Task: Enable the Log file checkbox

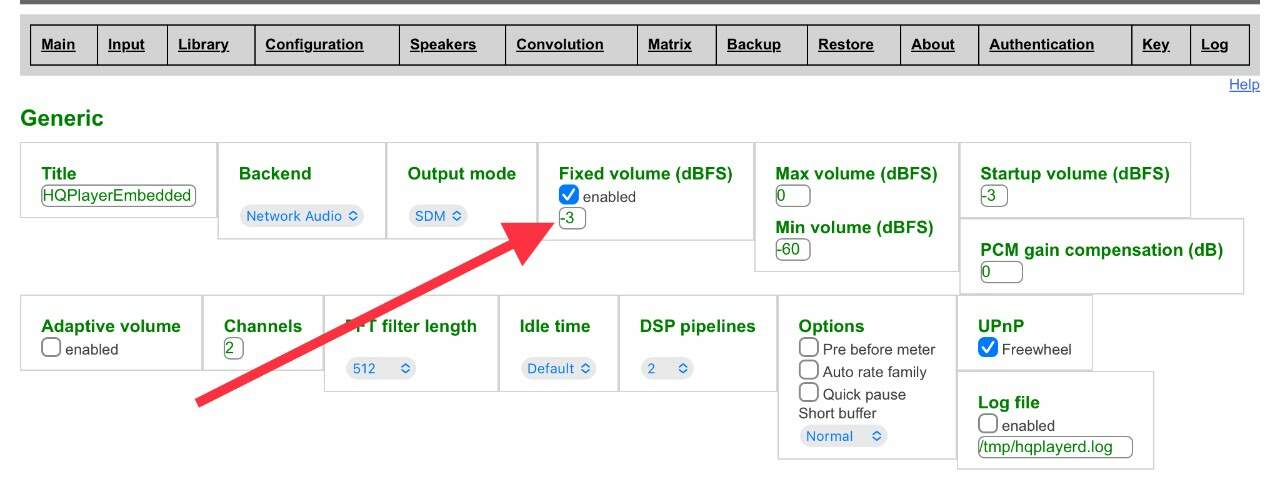Action: 988,424
